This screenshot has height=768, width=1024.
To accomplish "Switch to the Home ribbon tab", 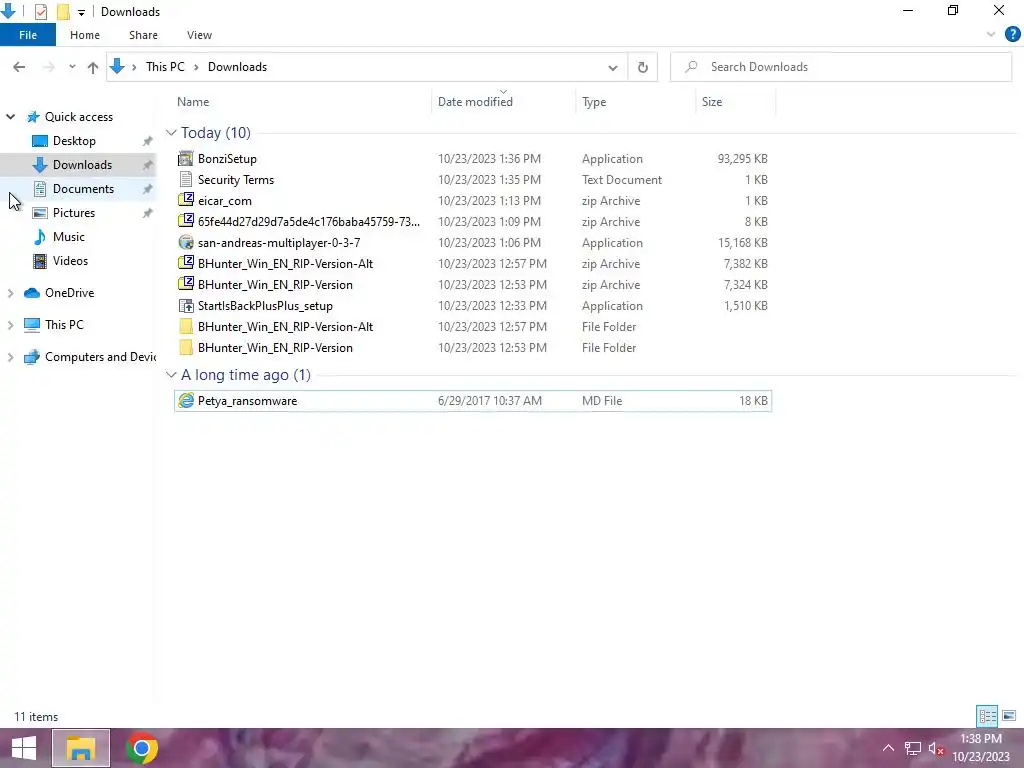I will point(85,35).
